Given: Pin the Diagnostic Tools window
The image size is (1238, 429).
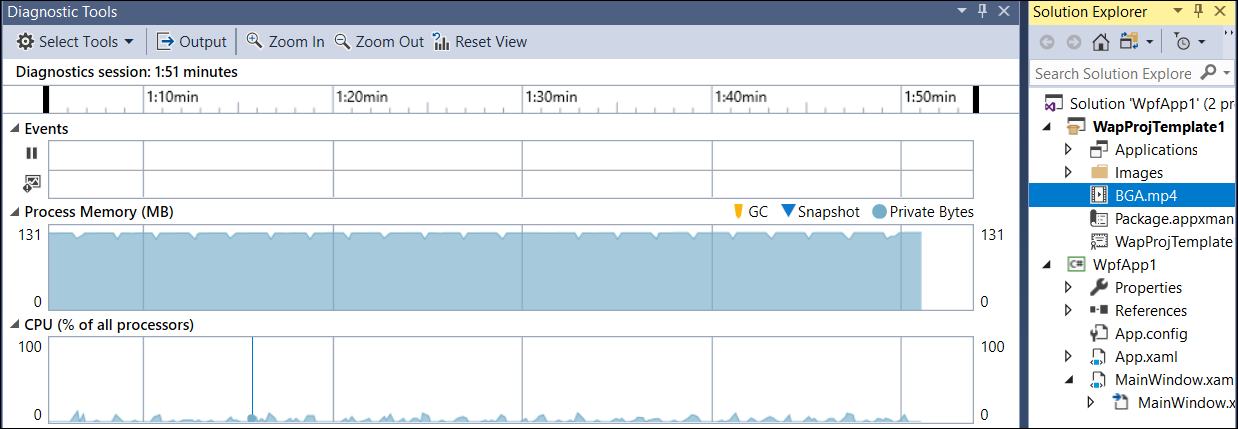Looking at the screenshot, I should pos(982,12).
